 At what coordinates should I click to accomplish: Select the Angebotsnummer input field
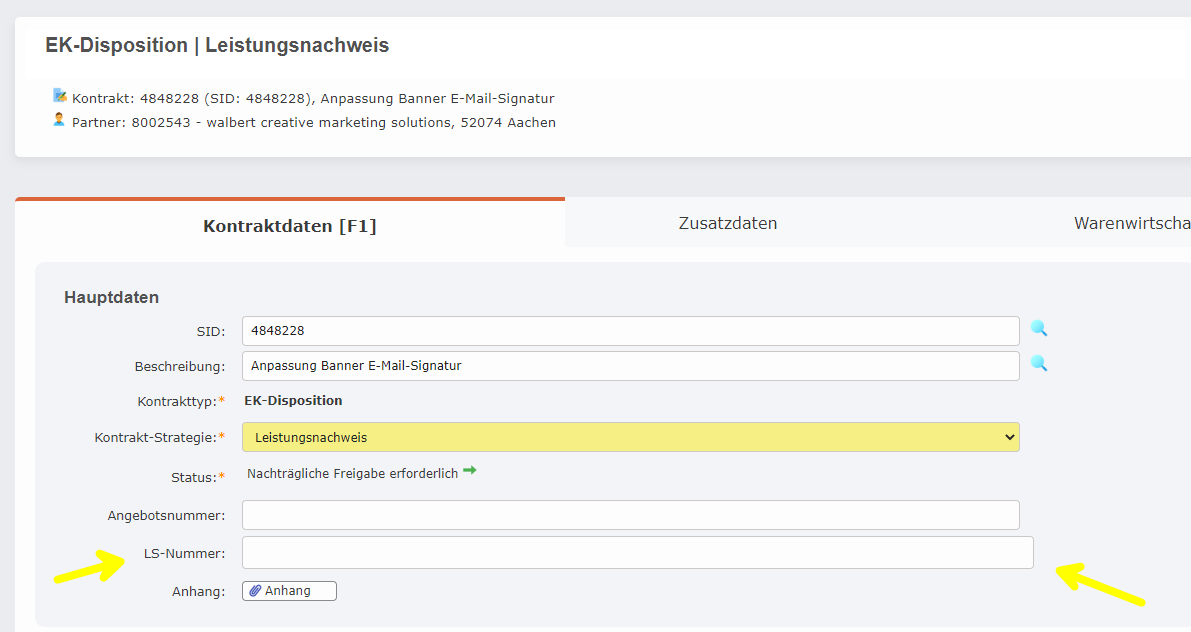[x=630, y=515]
